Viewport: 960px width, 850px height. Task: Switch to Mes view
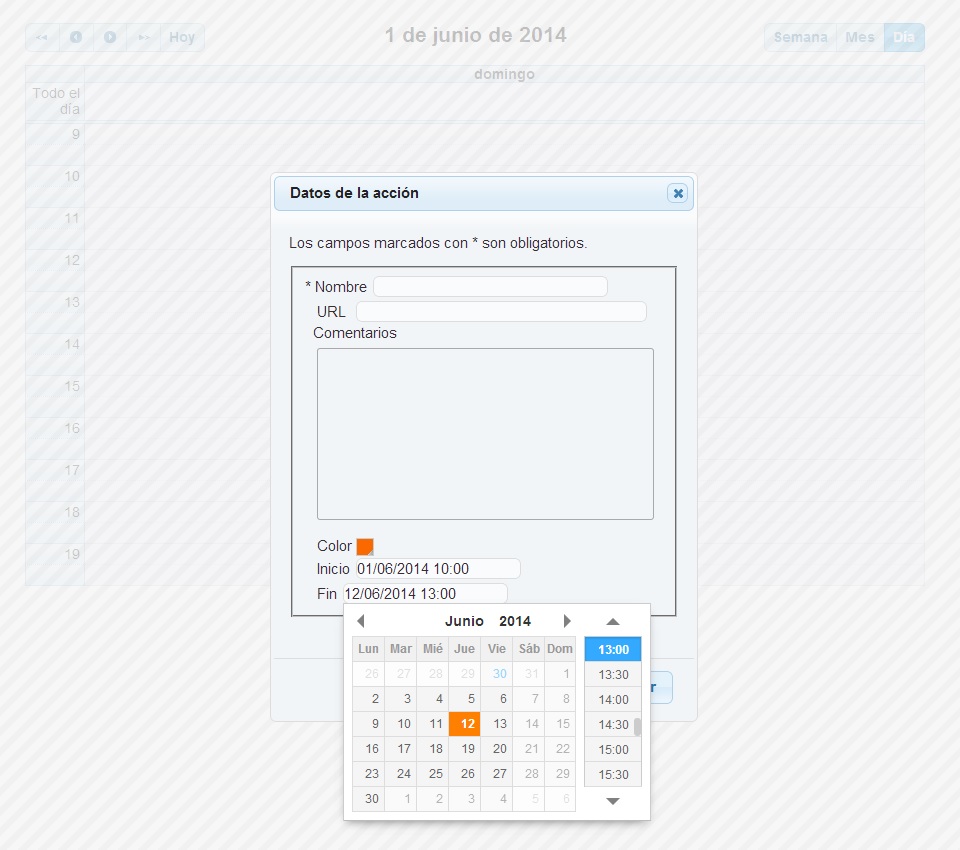click(x=860, y=37)
